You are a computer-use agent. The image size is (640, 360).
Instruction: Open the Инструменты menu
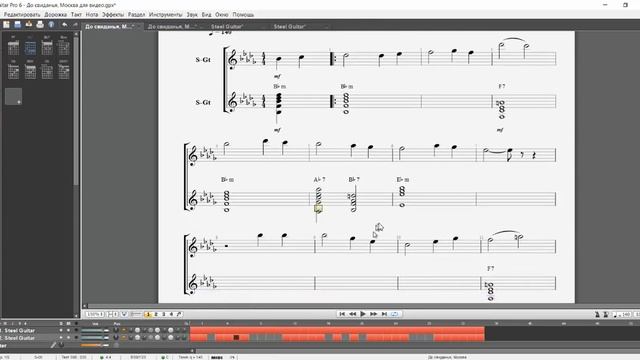pyautogui.click(x=166, y=14)
